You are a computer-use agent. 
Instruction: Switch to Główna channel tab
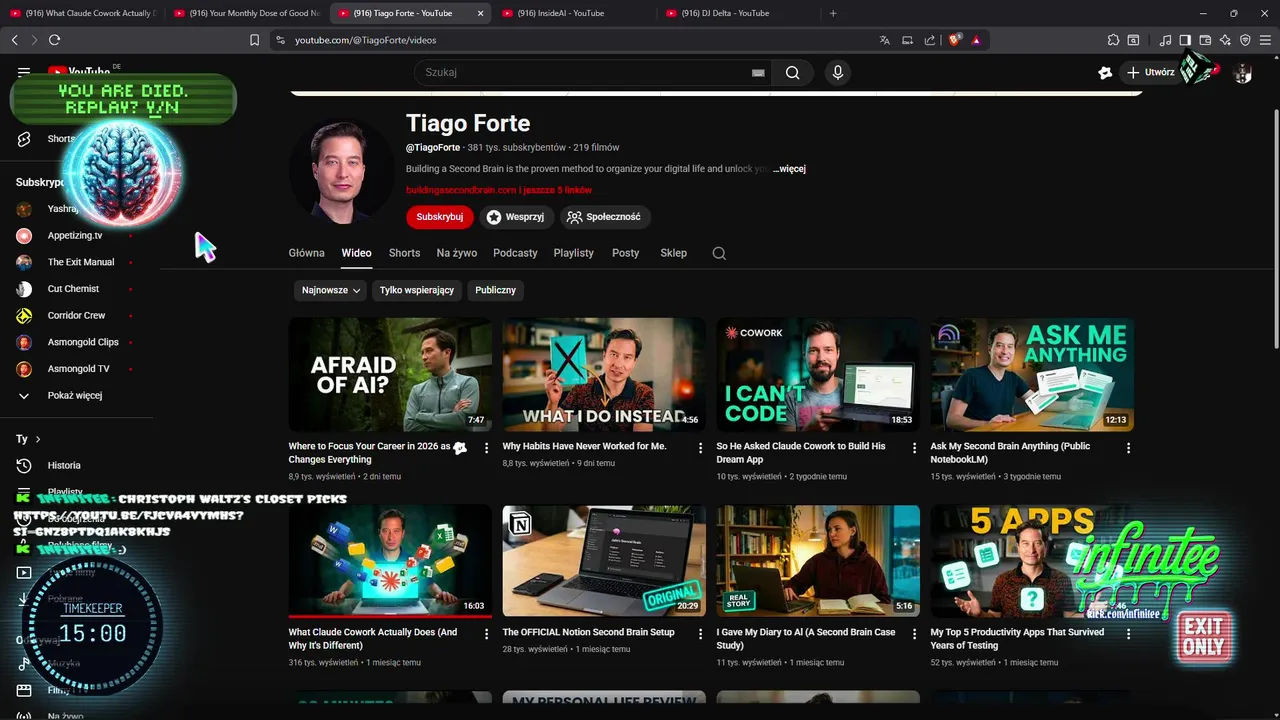307,253
